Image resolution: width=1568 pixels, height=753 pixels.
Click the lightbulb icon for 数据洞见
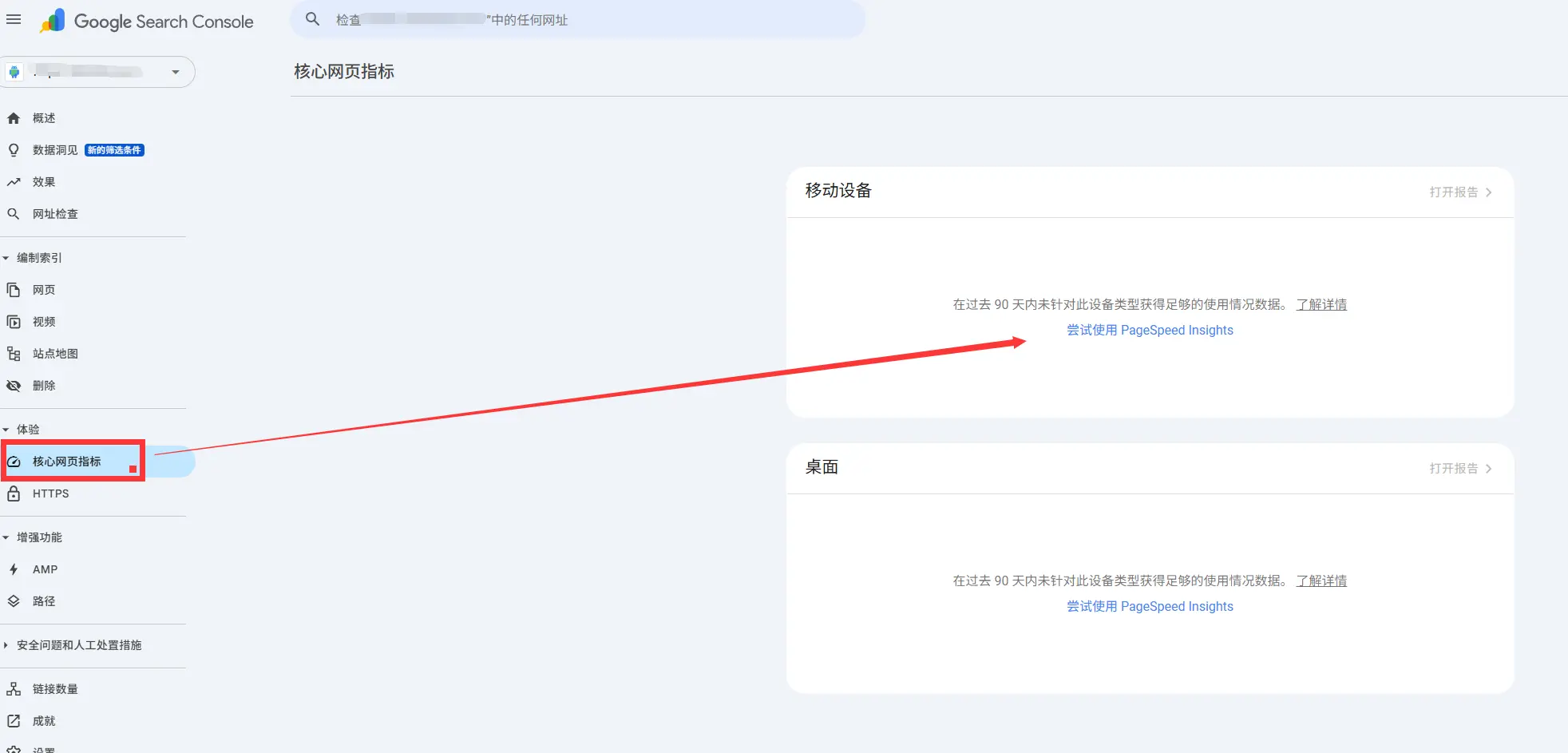14,150
